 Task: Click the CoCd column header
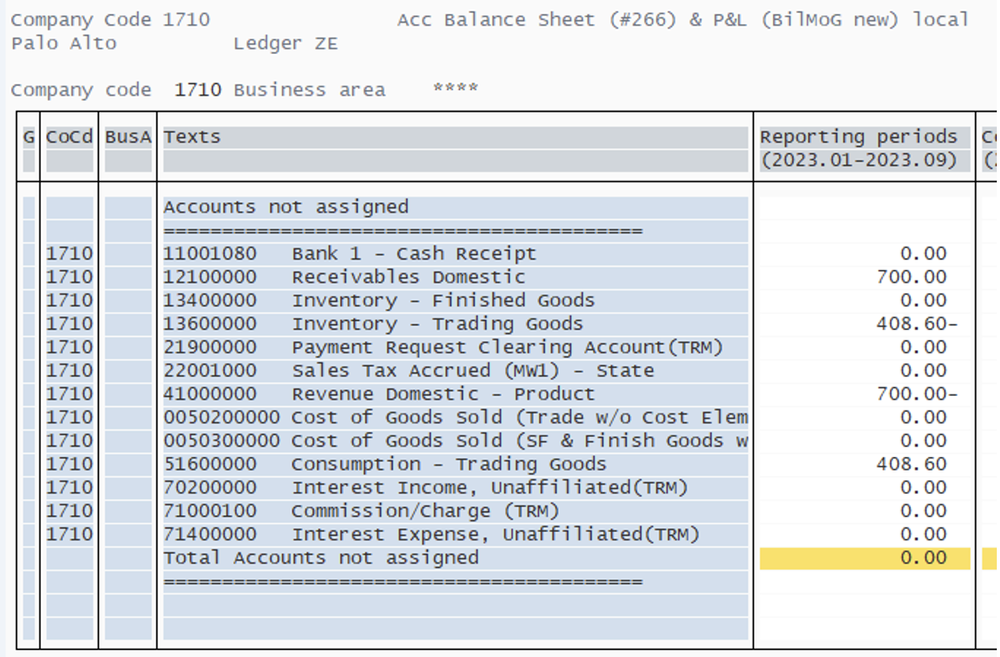(x=66, y=136)
